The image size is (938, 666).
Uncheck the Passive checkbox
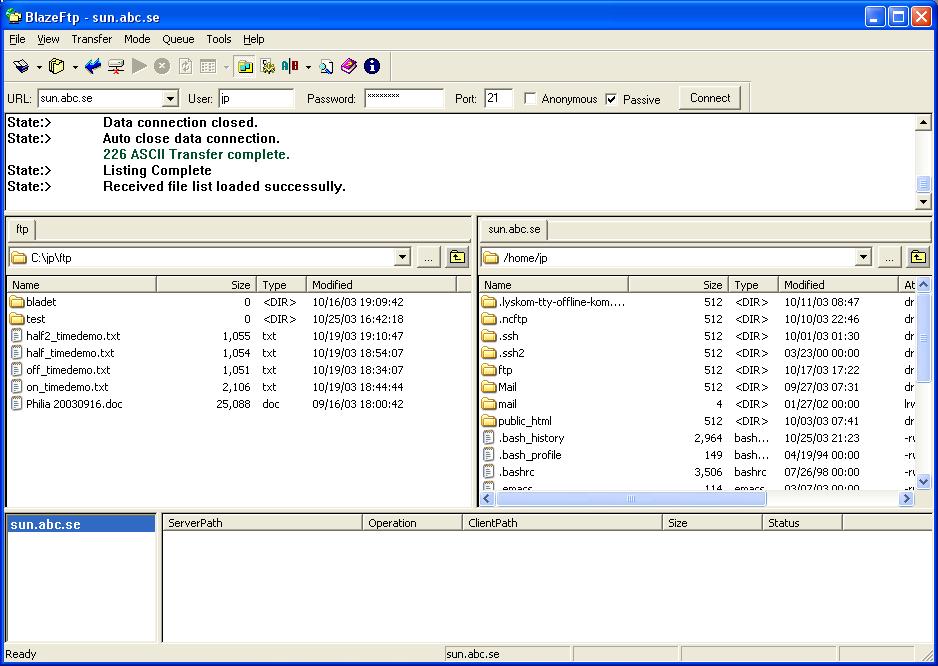tap(611, 99)
